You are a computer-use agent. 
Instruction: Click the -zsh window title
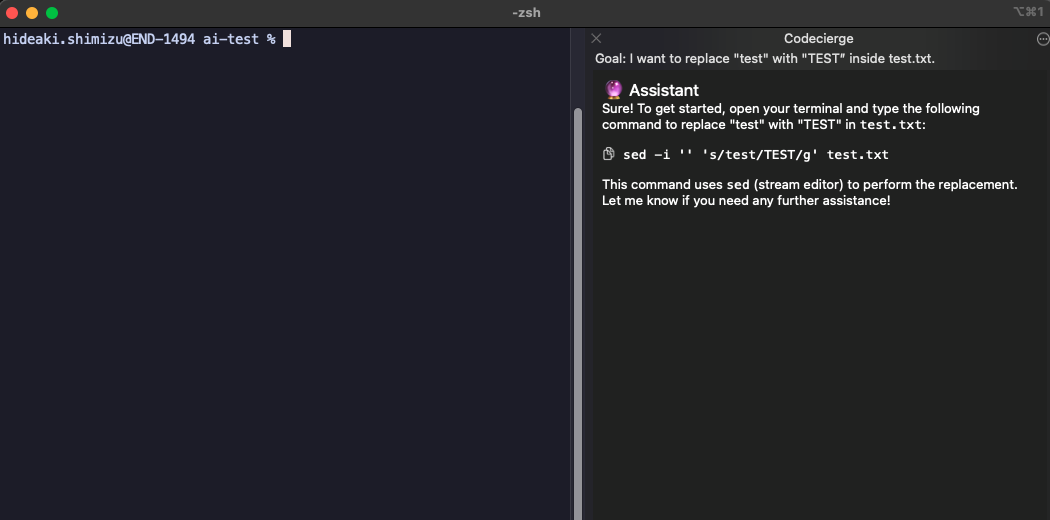(x=525, y=13)
